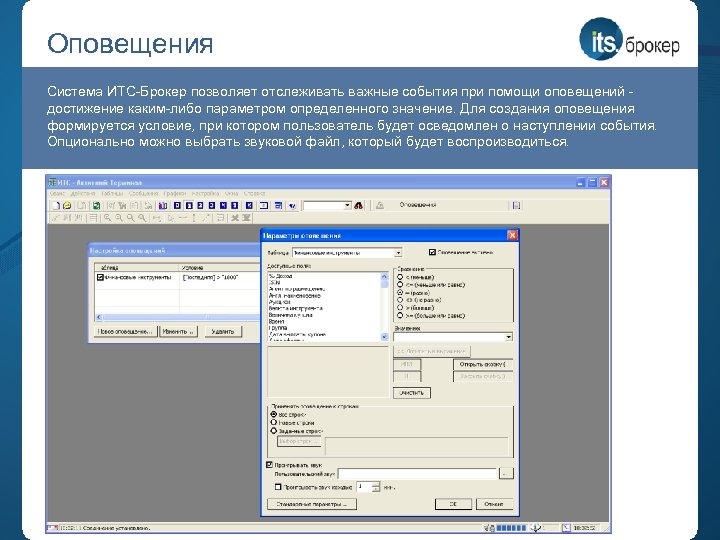This screenshot has height=540, width=720.
Task: Click the Изменить... button
Action: click(178, 331)
